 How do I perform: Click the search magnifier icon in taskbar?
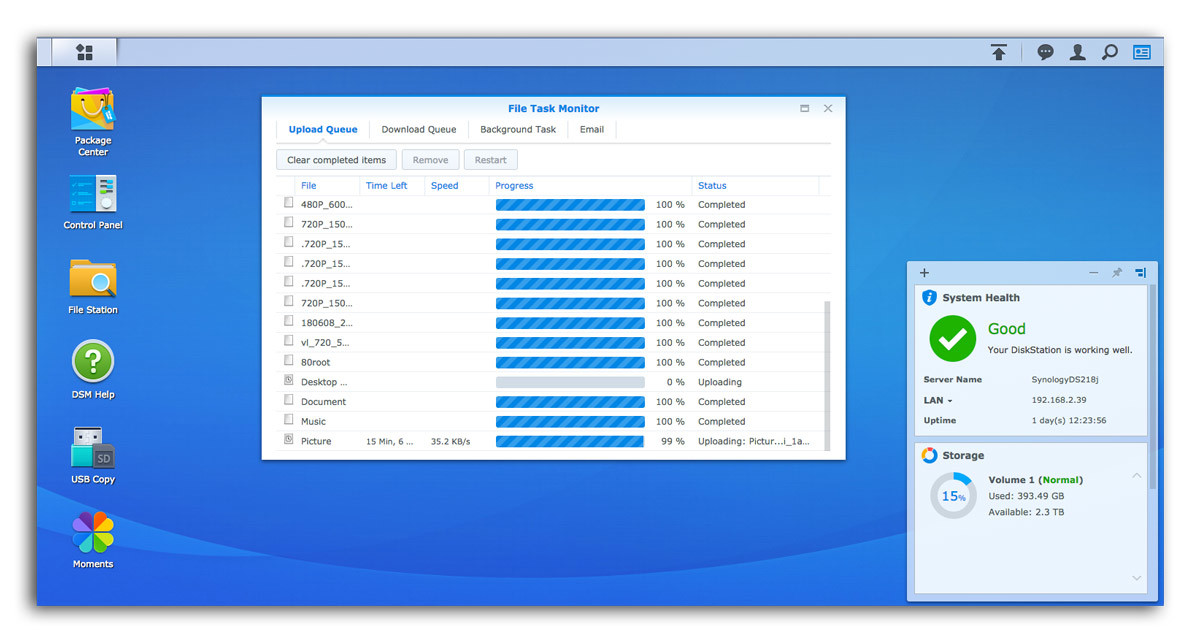(x=1109, y=52)
